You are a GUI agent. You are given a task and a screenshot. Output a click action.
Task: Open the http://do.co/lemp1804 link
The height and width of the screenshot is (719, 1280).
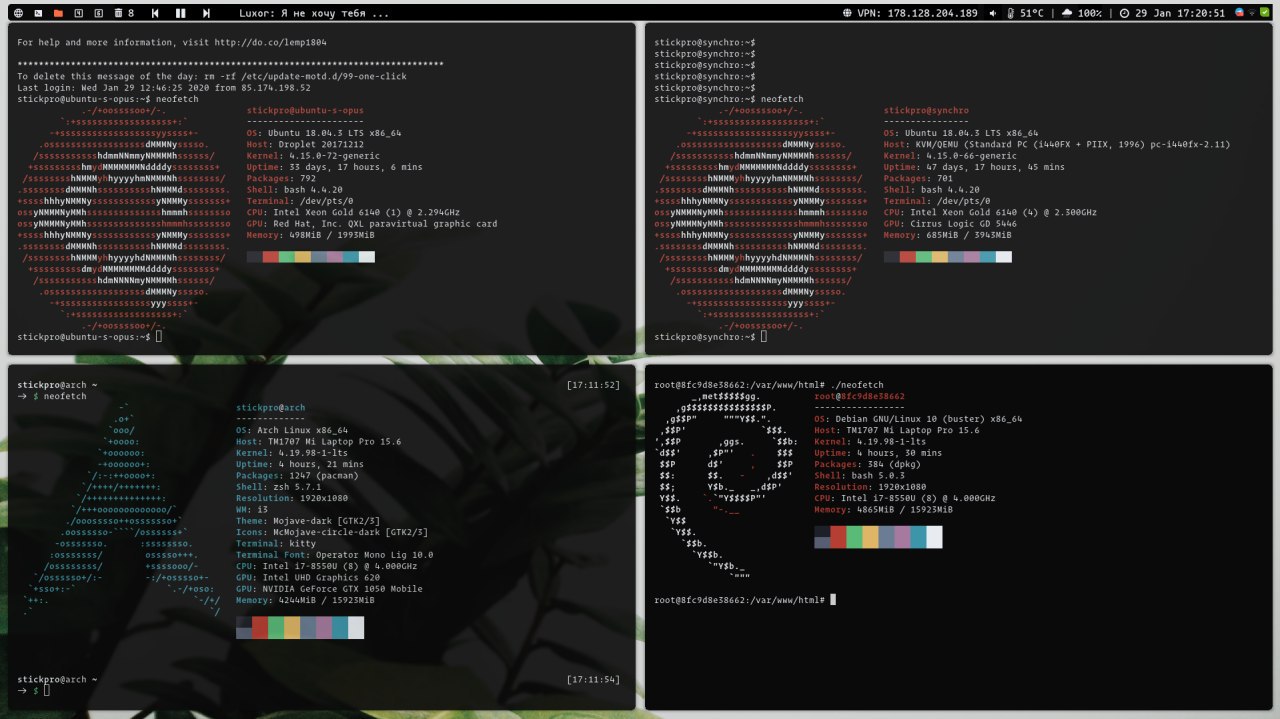click(x=270, y=43)
